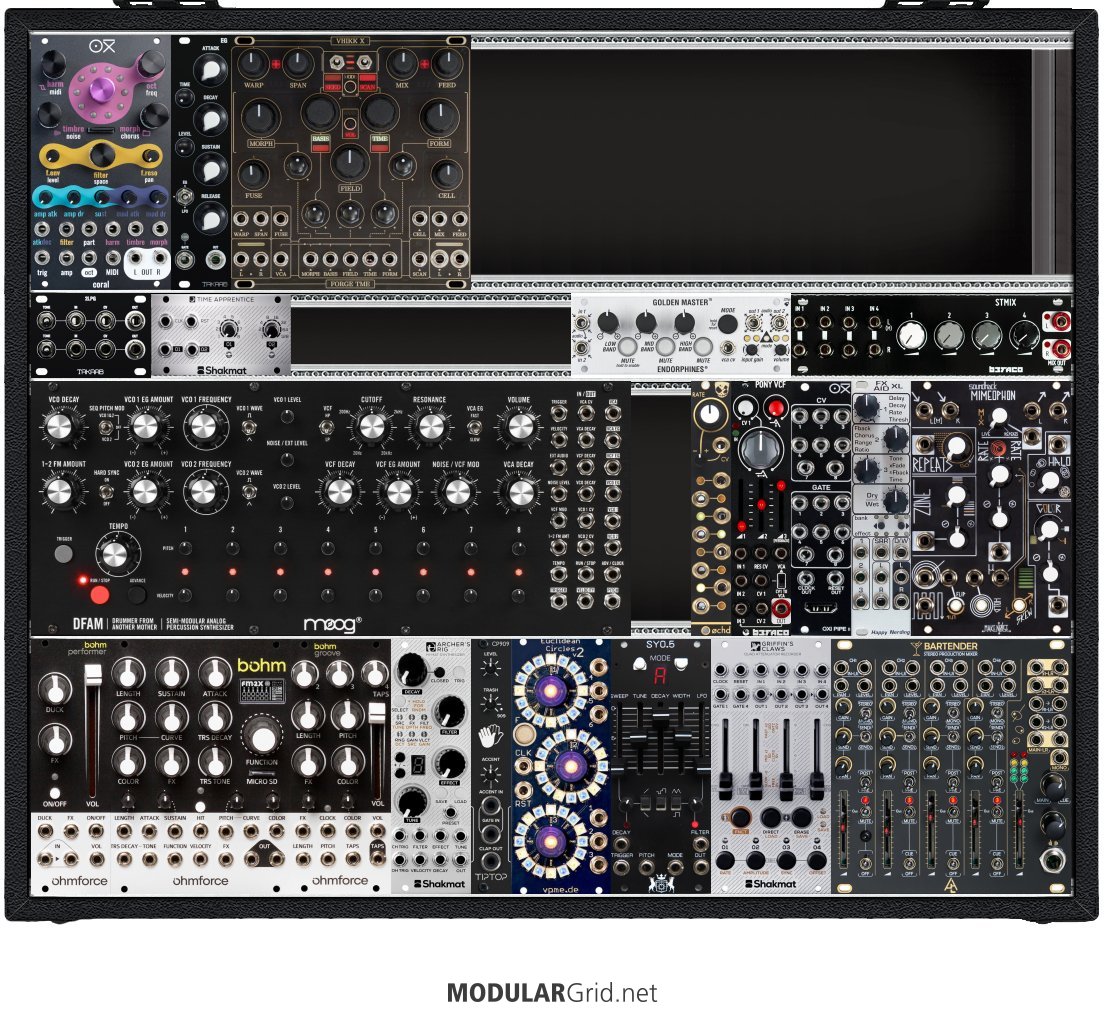Image resolution: width=1106 pixels, height=1014 pixels.
Task: Toggle the SEQ PITCH MOD switch on DFAM
Action: pyautogui.click(x=107, y=427)
